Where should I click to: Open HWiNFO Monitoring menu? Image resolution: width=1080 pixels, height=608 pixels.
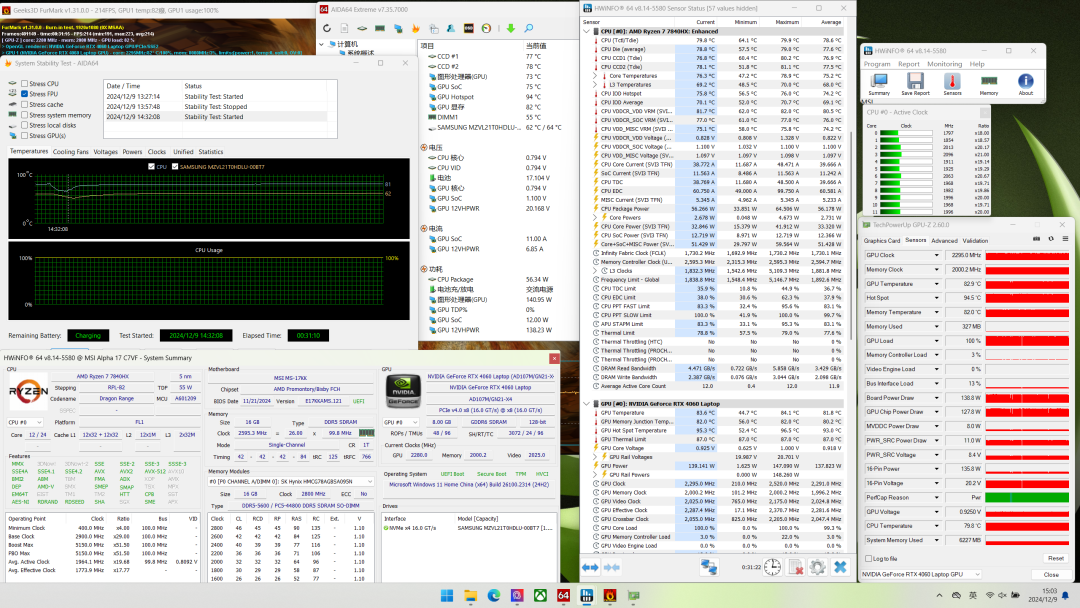click(x=944, y=64)
